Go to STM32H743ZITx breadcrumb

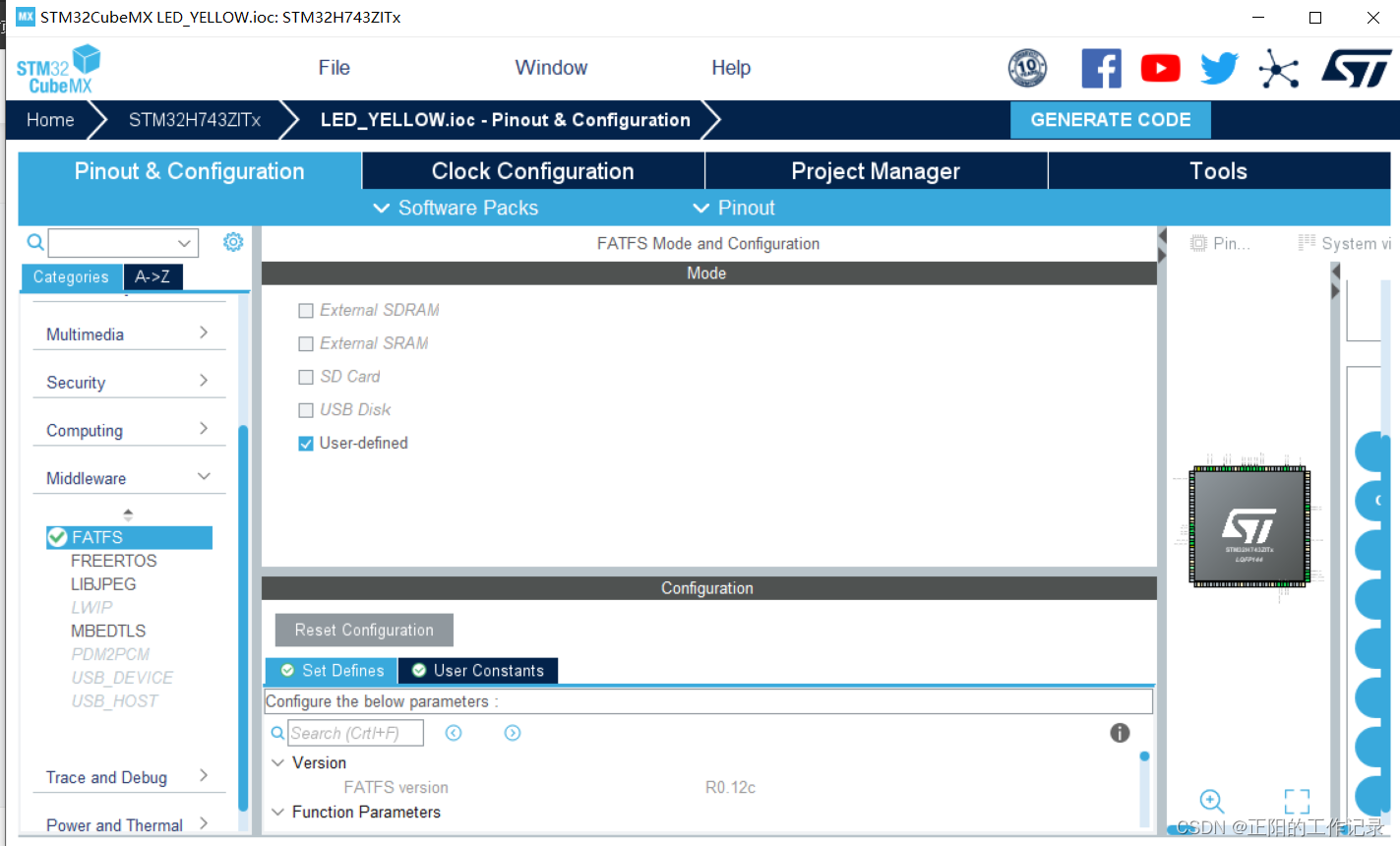(195, 120)
